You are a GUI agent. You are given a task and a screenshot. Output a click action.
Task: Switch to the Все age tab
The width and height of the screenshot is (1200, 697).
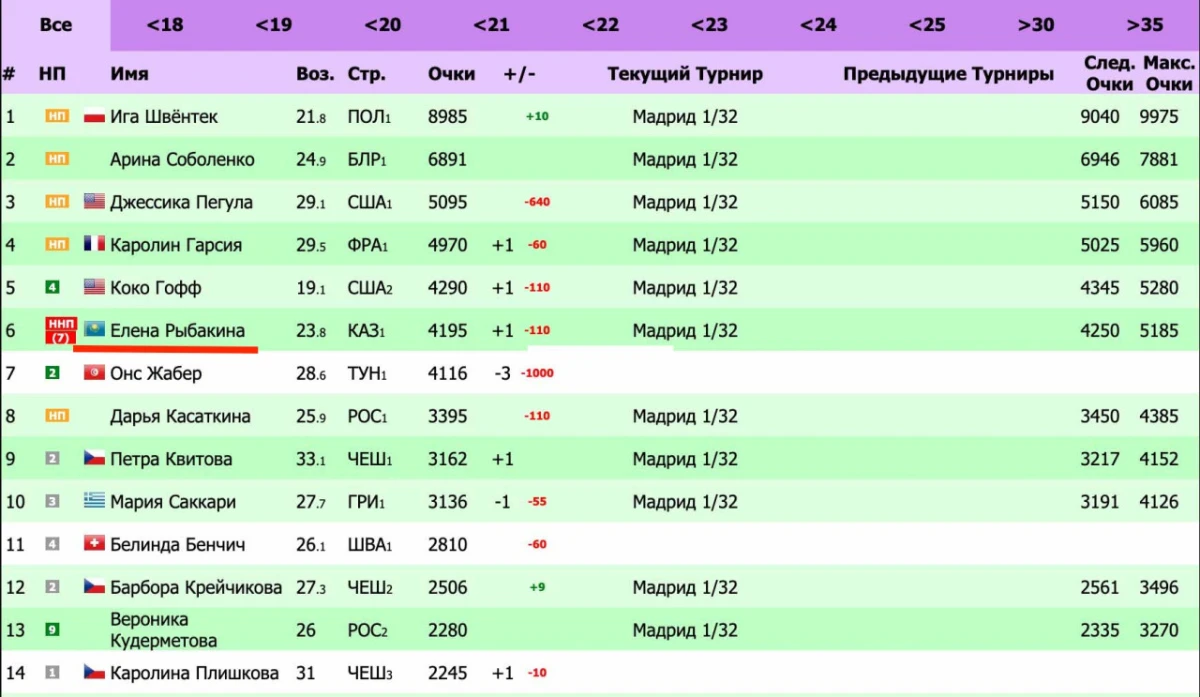click(56, 25)
